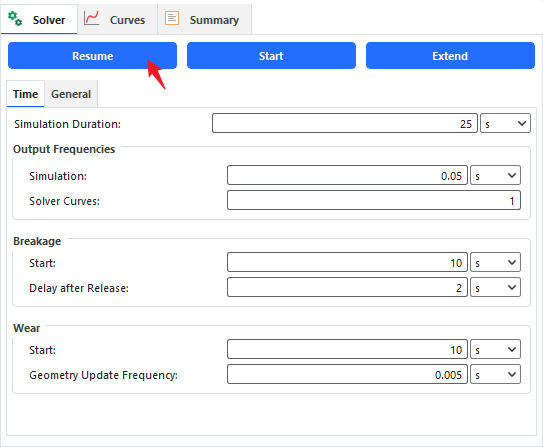The image size is (543, 447).
Task: Select the General sub-tab
Action: coord(71,94)
